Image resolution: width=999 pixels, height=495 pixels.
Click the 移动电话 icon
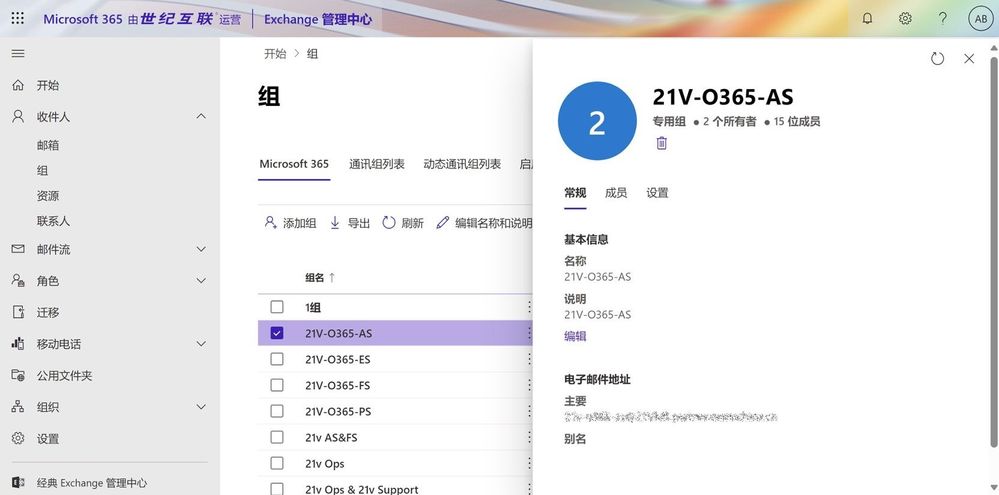18,343
